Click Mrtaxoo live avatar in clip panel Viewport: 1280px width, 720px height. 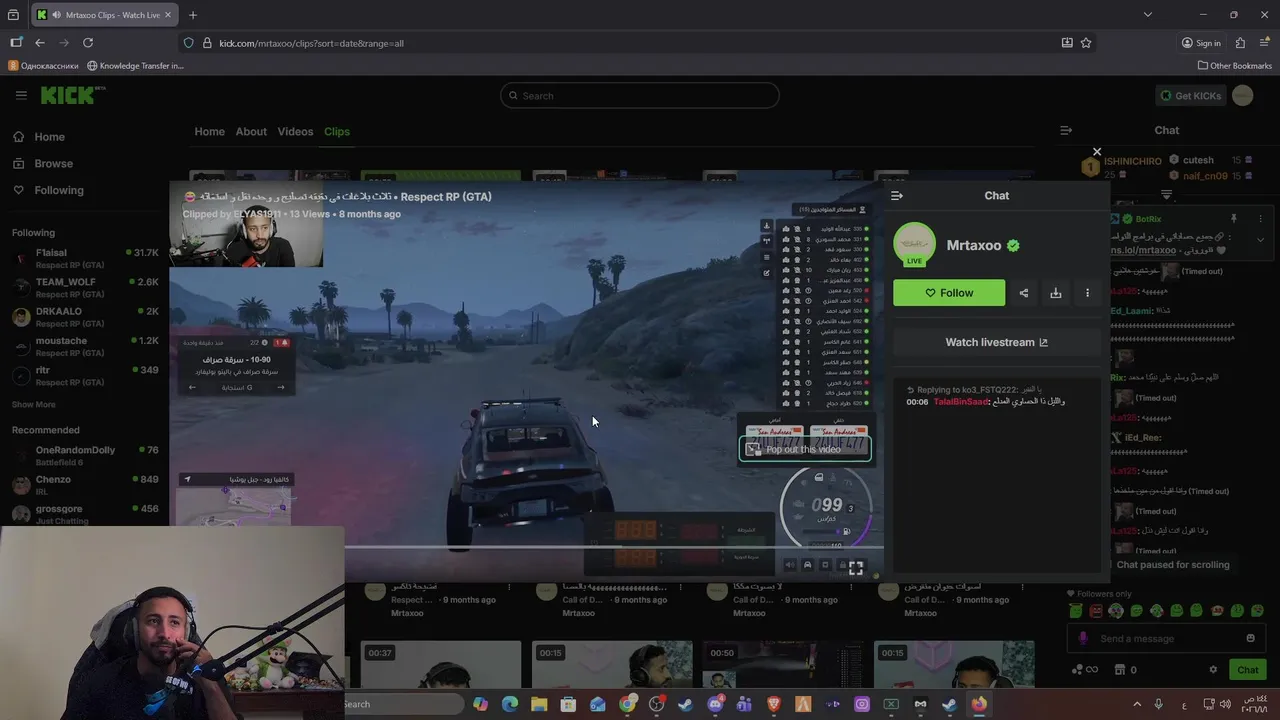914,245
